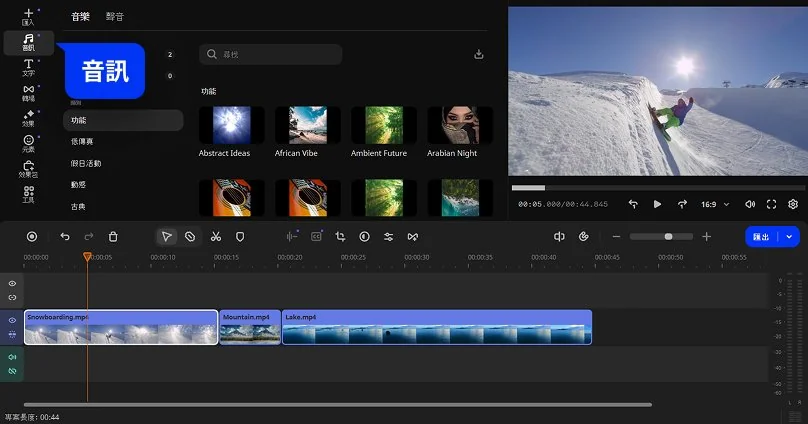Click the record button in timeline toolbar

pyautogui.click(x=32, y=236)
